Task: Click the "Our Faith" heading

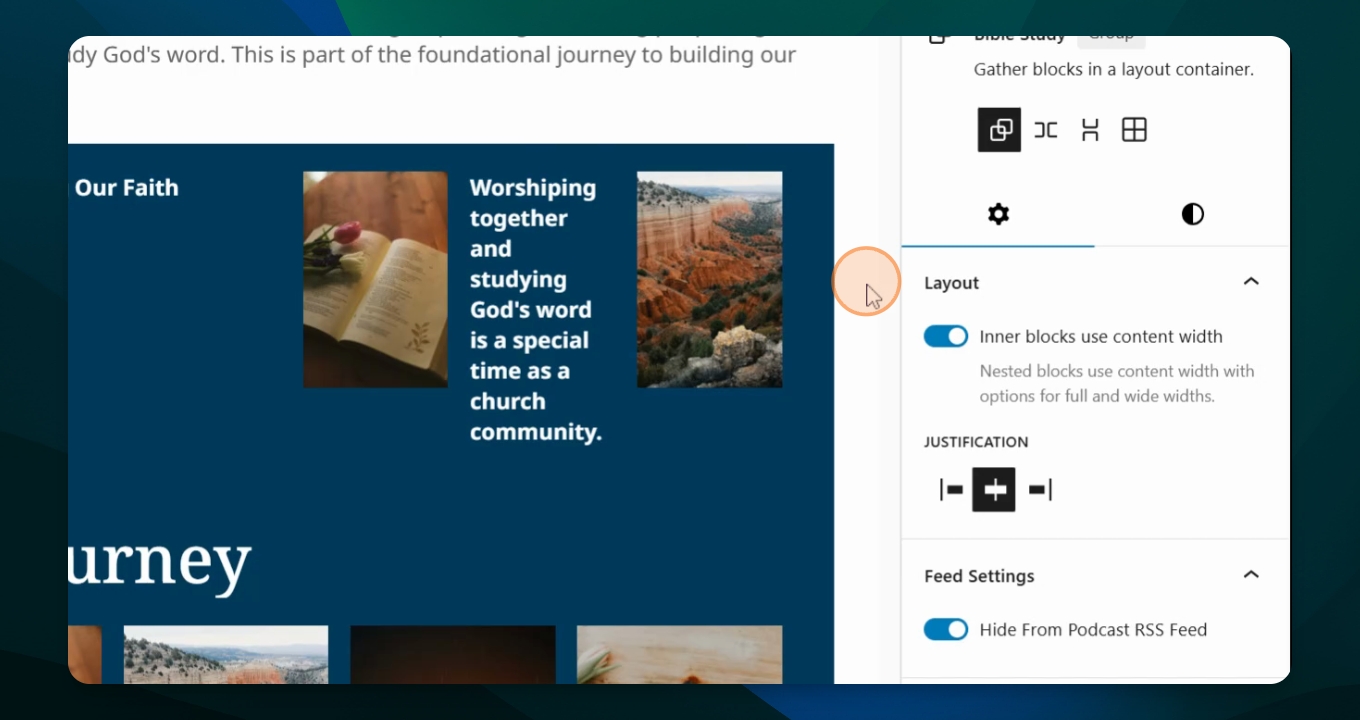Action: pos(126,188)
